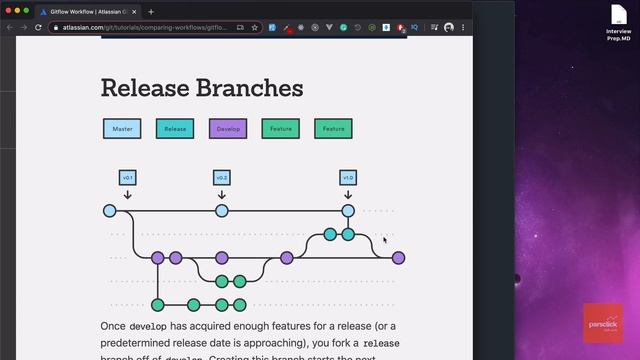The image size is (640, 360).
Task: Click the master commit node under v0.2
Action: (222, 211)
